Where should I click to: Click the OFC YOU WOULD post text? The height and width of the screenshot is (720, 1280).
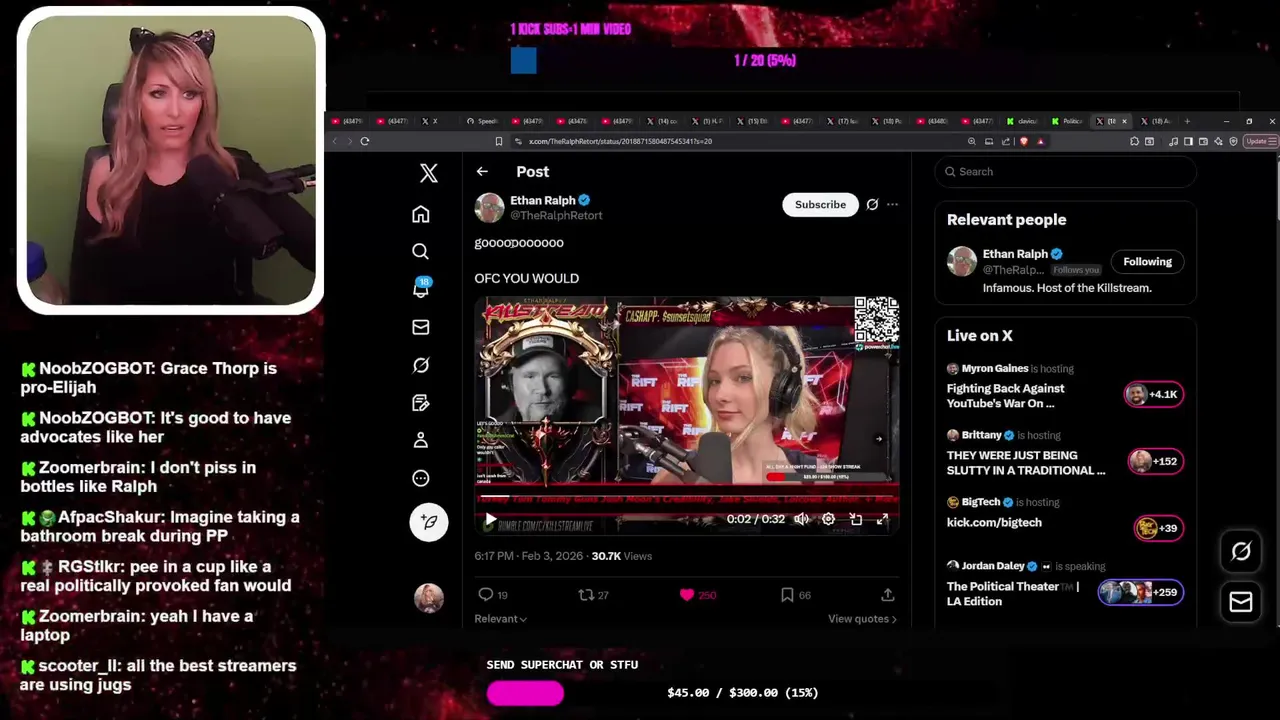(x=526, y=279)
